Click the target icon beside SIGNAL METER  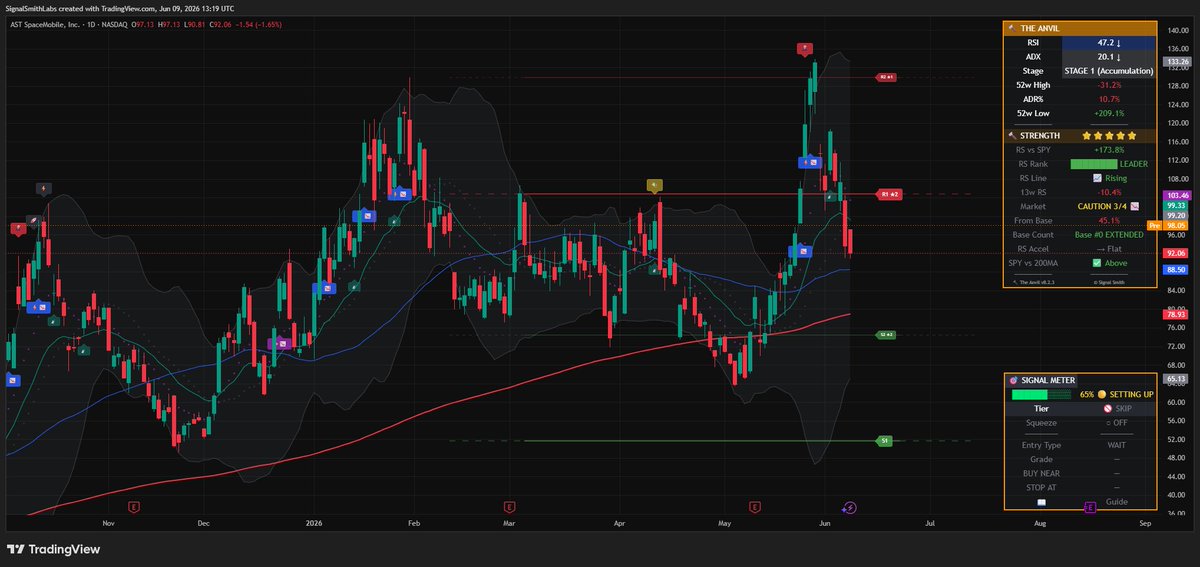point(1014,380)
